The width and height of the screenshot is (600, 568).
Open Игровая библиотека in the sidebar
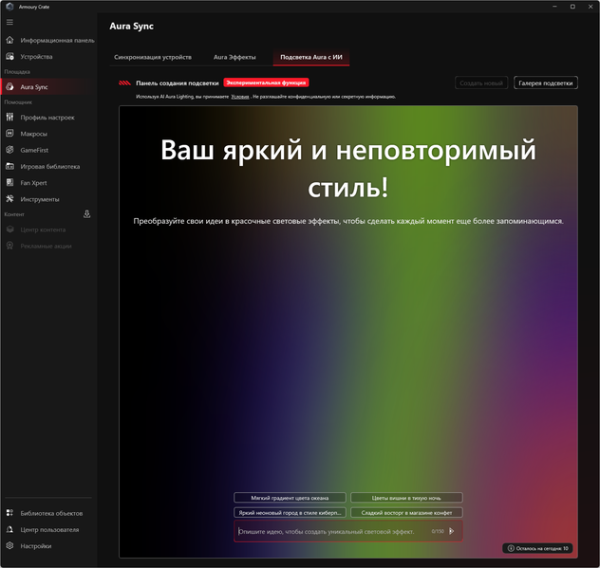click(48, 166)
